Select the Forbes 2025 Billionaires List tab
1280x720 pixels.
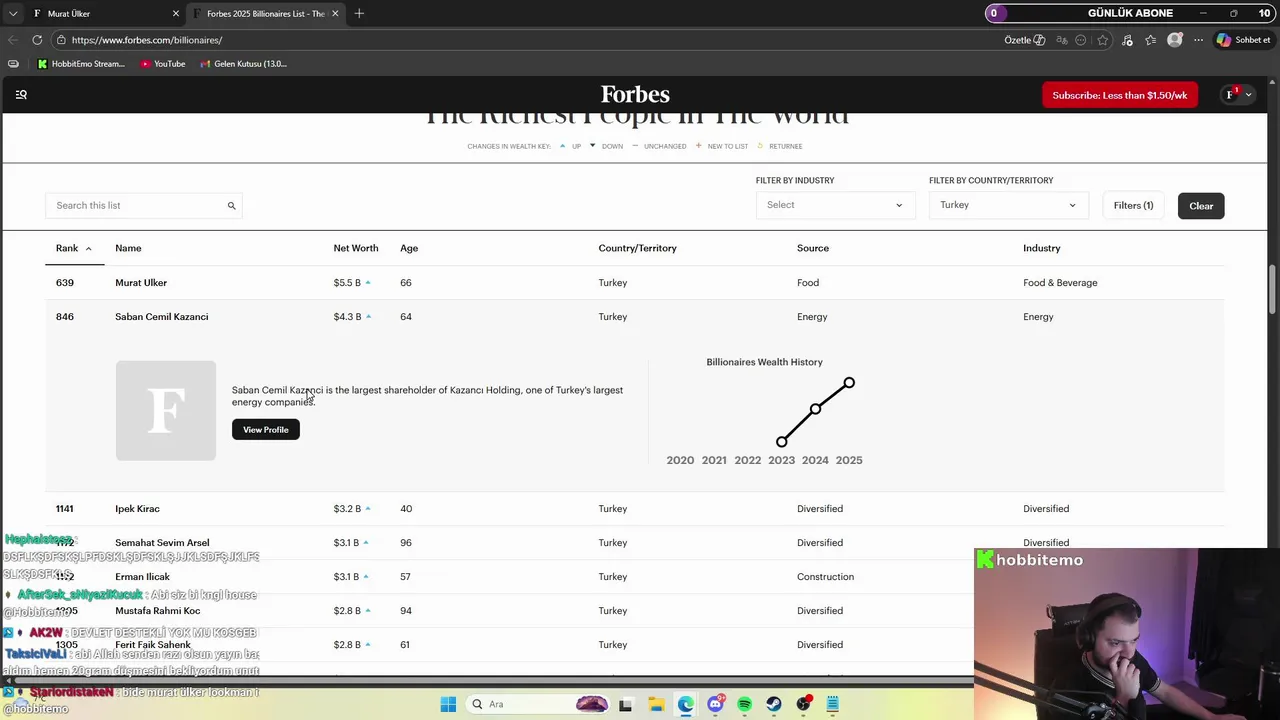(266, 13)
